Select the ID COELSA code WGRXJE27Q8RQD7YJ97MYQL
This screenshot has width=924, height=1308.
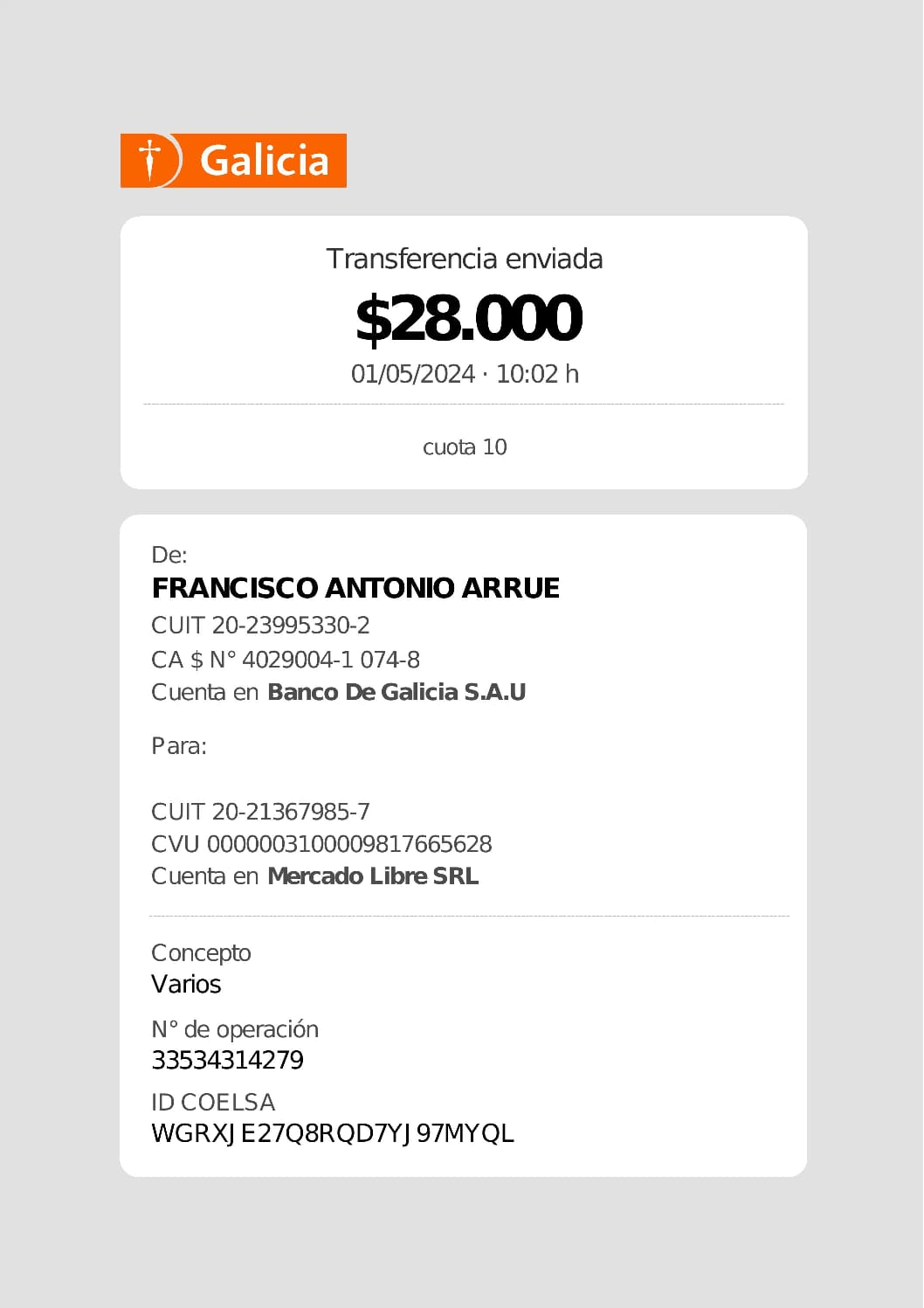click(333, 1133)
